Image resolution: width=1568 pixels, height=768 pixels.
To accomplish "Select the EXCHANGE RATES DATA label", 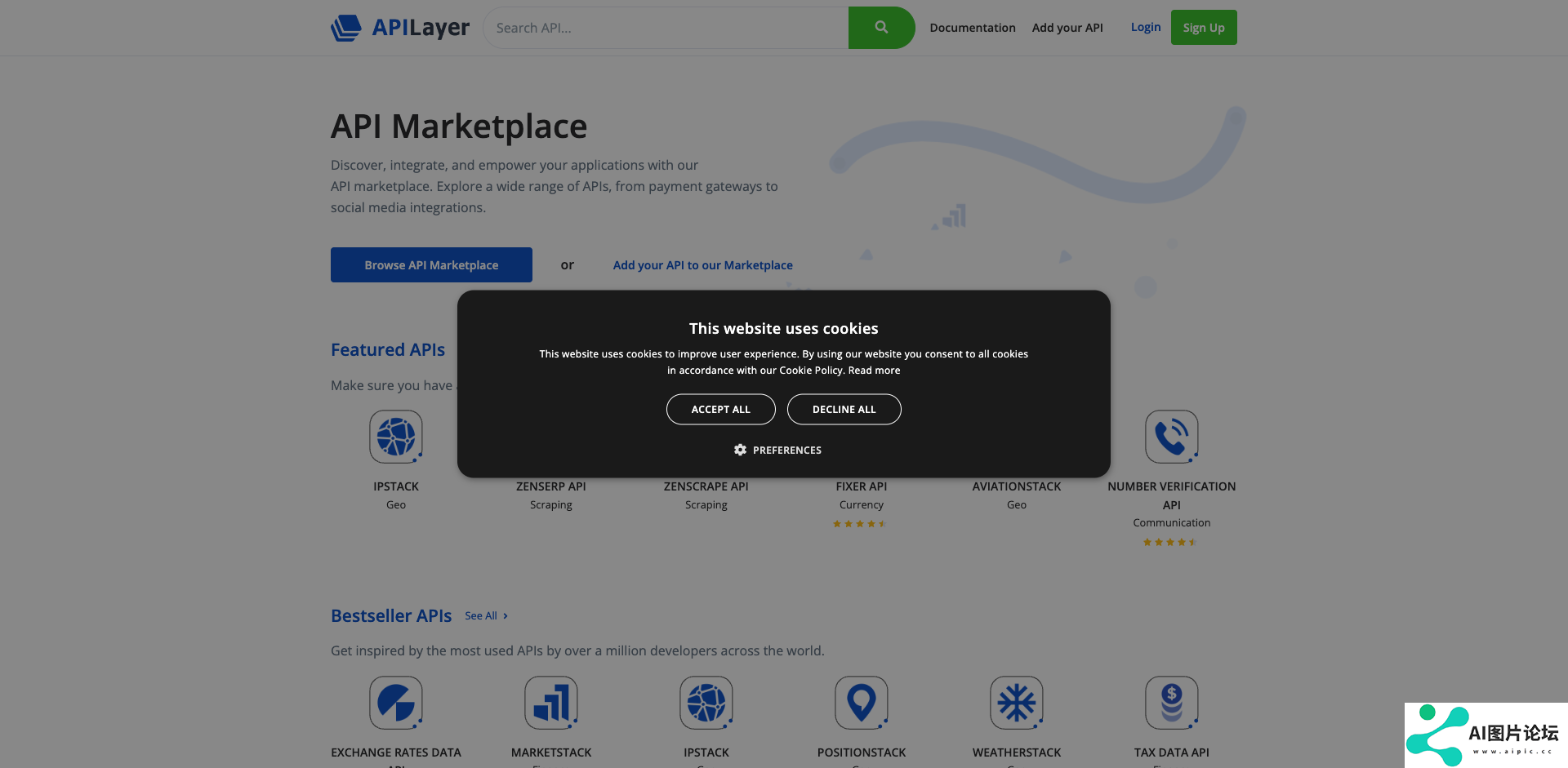I will pyautogui.click(x=396, y=752).
